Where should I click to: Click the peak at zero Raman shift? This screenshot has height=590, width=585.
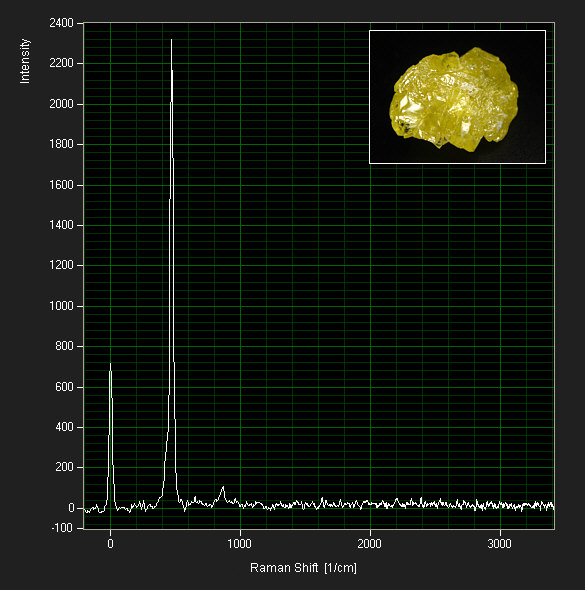coord(110,364)
